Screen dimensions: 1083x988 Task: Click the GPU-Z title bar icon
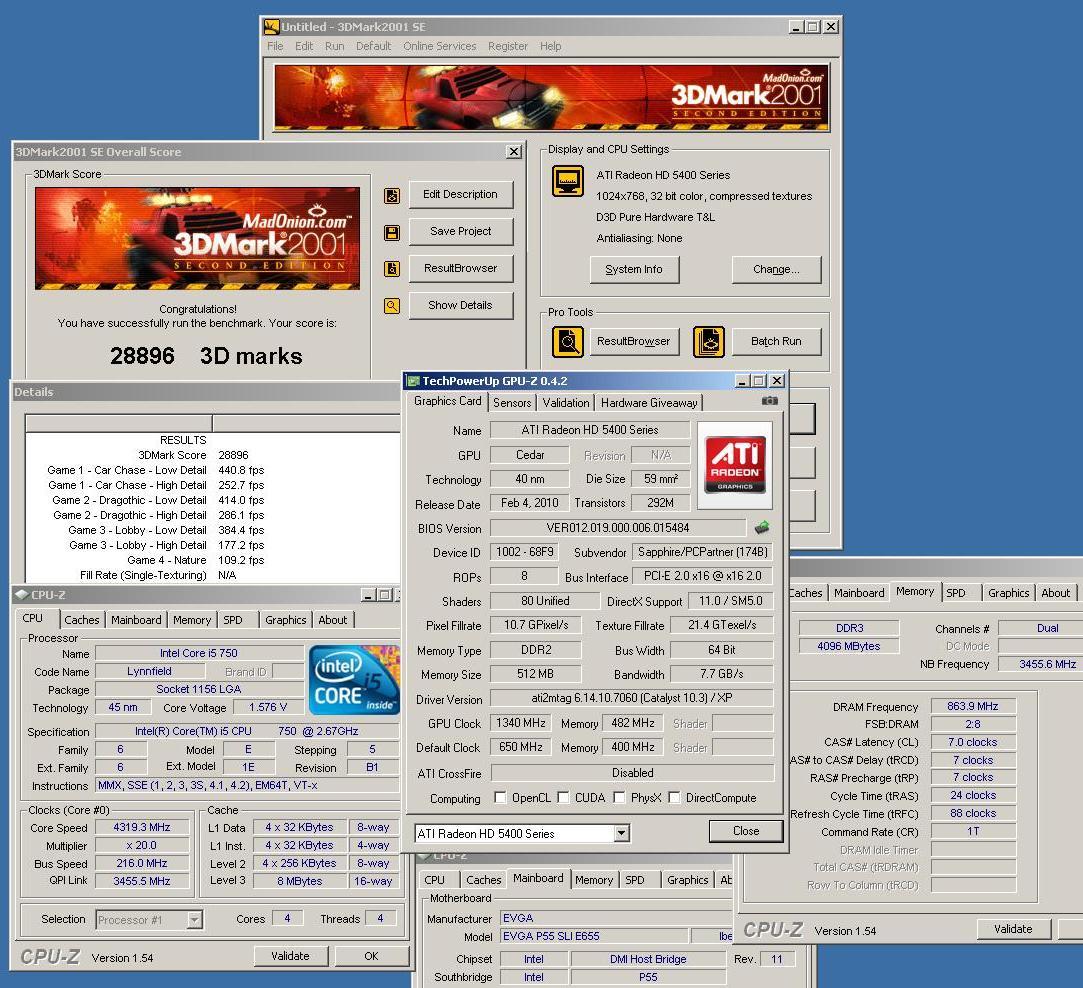[413, 381]
